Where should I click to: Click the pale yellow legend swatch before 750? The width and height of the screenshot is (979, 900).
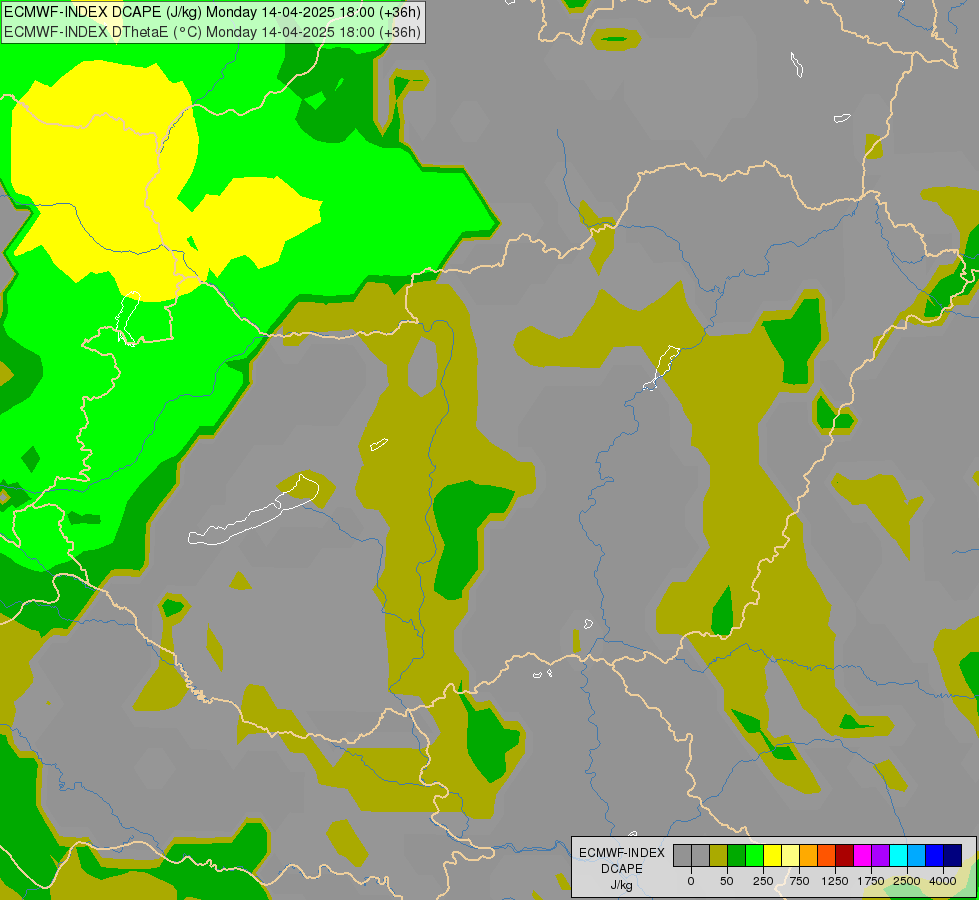pos(790,855)
